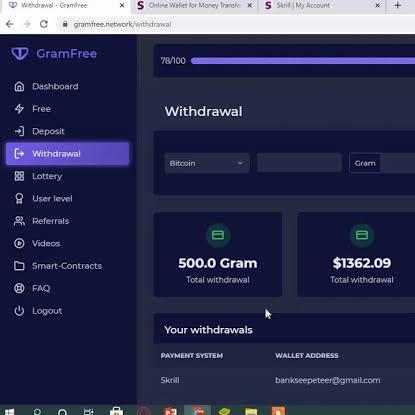Open a new browser tab with plus
The height and width of the screenshot is (415, 415).
(x=398, y=5)
